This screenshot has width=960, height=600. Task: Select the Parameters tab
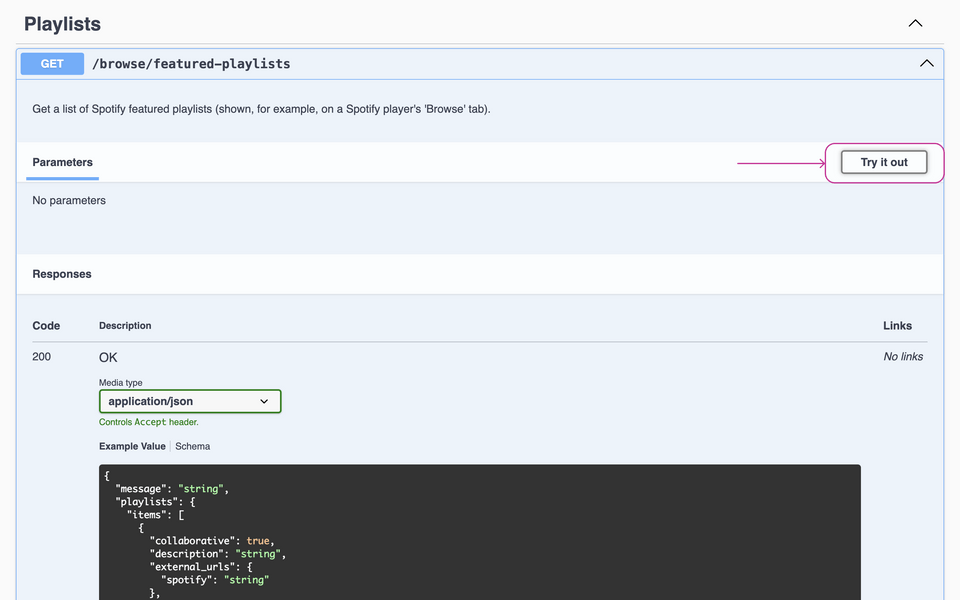tap(62, 162)
